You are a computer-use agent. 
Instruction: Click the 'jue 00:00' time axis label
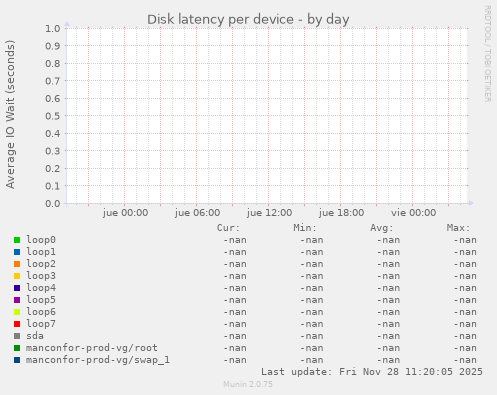[125, 213]
